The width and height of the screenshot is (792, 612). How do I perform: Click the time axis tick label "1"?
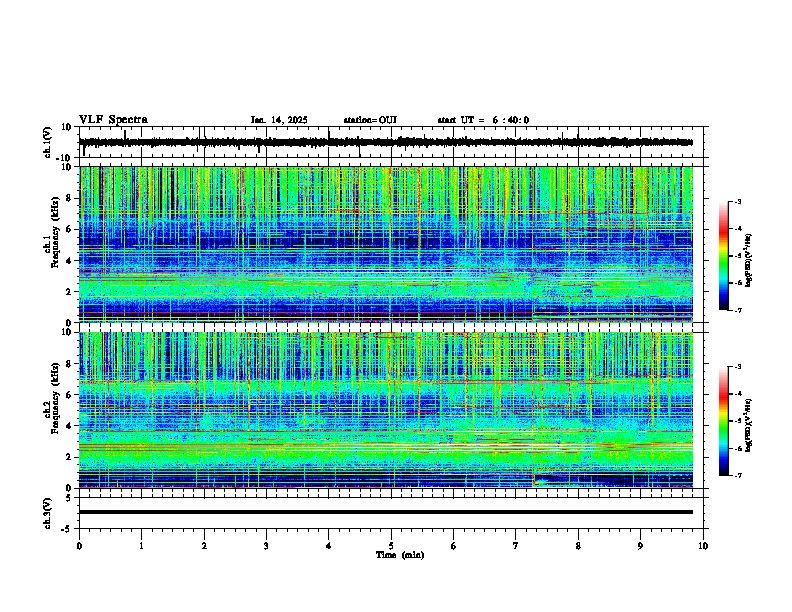[141, 546]
